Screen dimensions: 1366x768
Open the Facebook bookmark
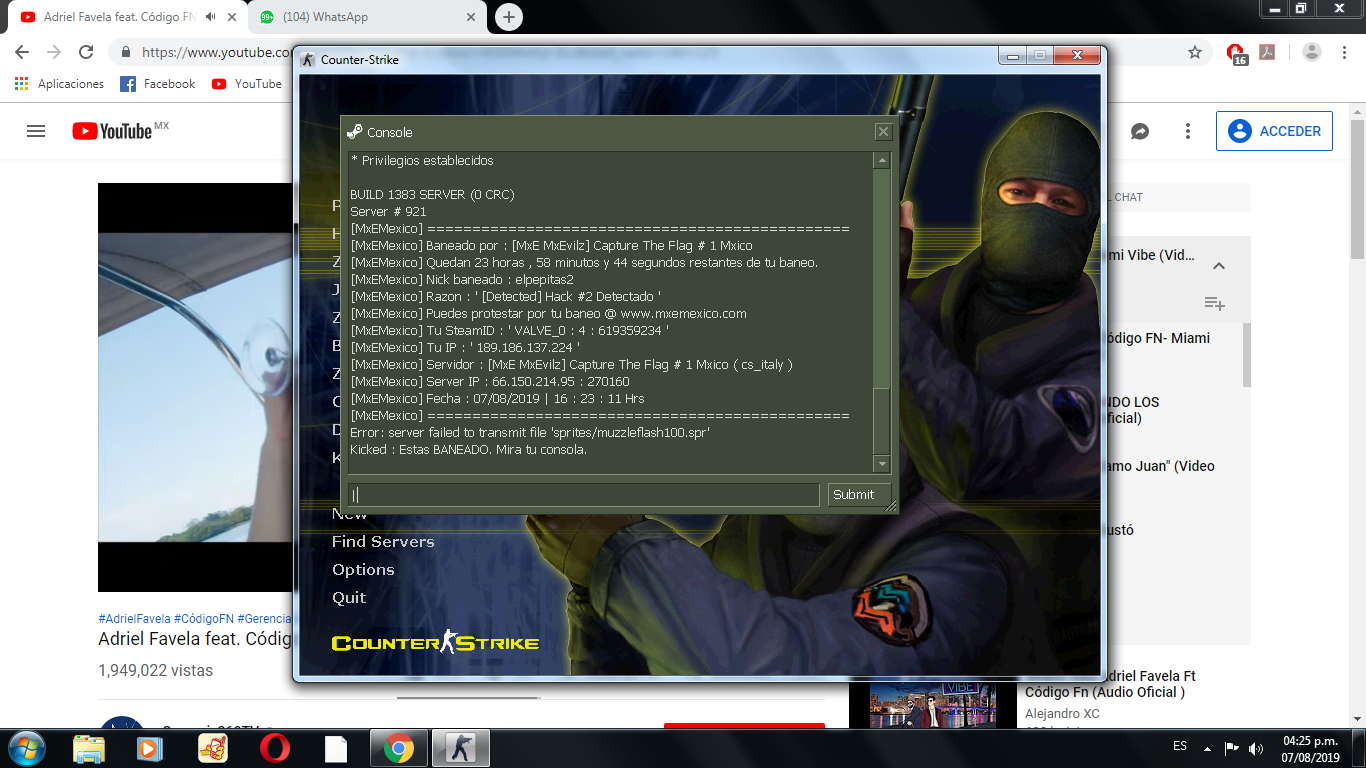pyautogui.click(x=158, y=84)
